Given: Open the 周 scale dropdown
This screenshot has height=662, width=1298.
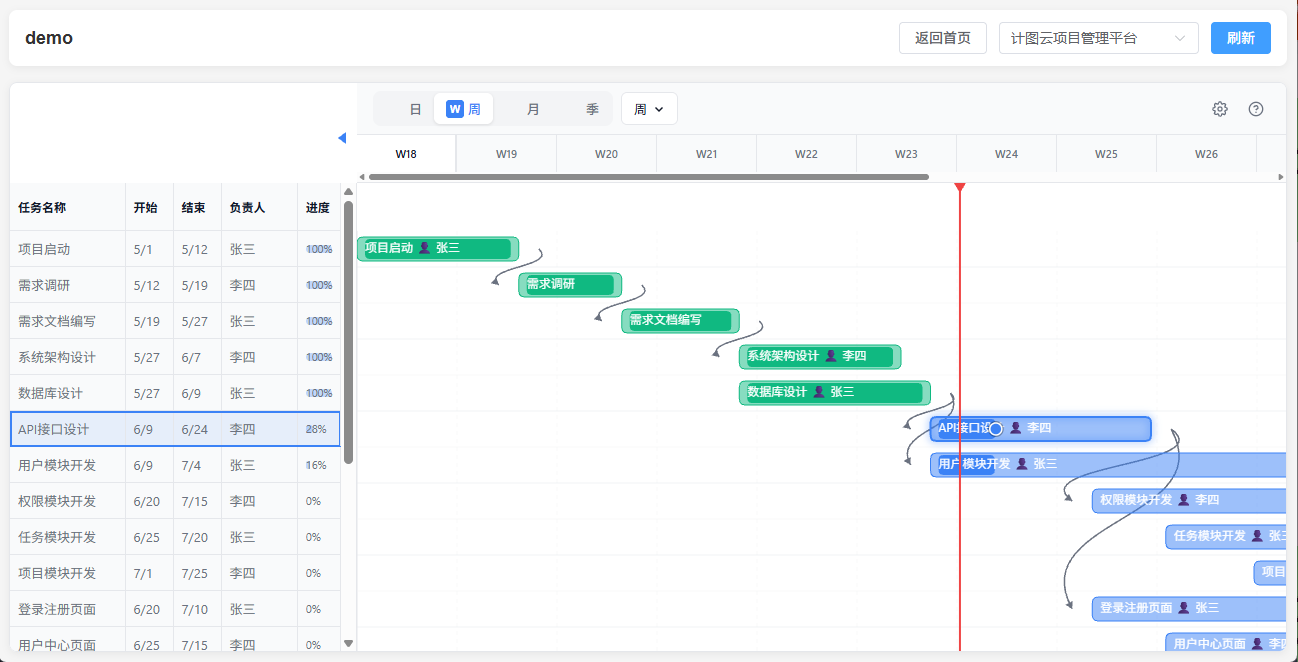Looking at the screenshot, I should tap(649, 109).
